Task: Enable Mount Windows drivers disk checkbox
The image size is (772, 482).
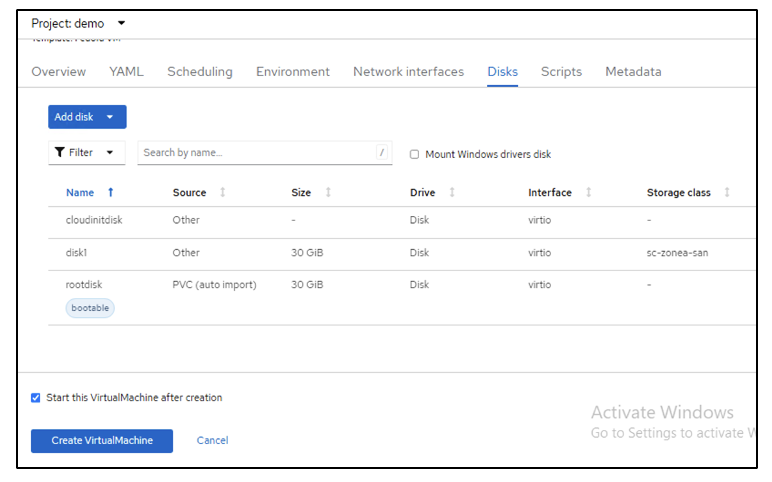Action: pos(415,154)
